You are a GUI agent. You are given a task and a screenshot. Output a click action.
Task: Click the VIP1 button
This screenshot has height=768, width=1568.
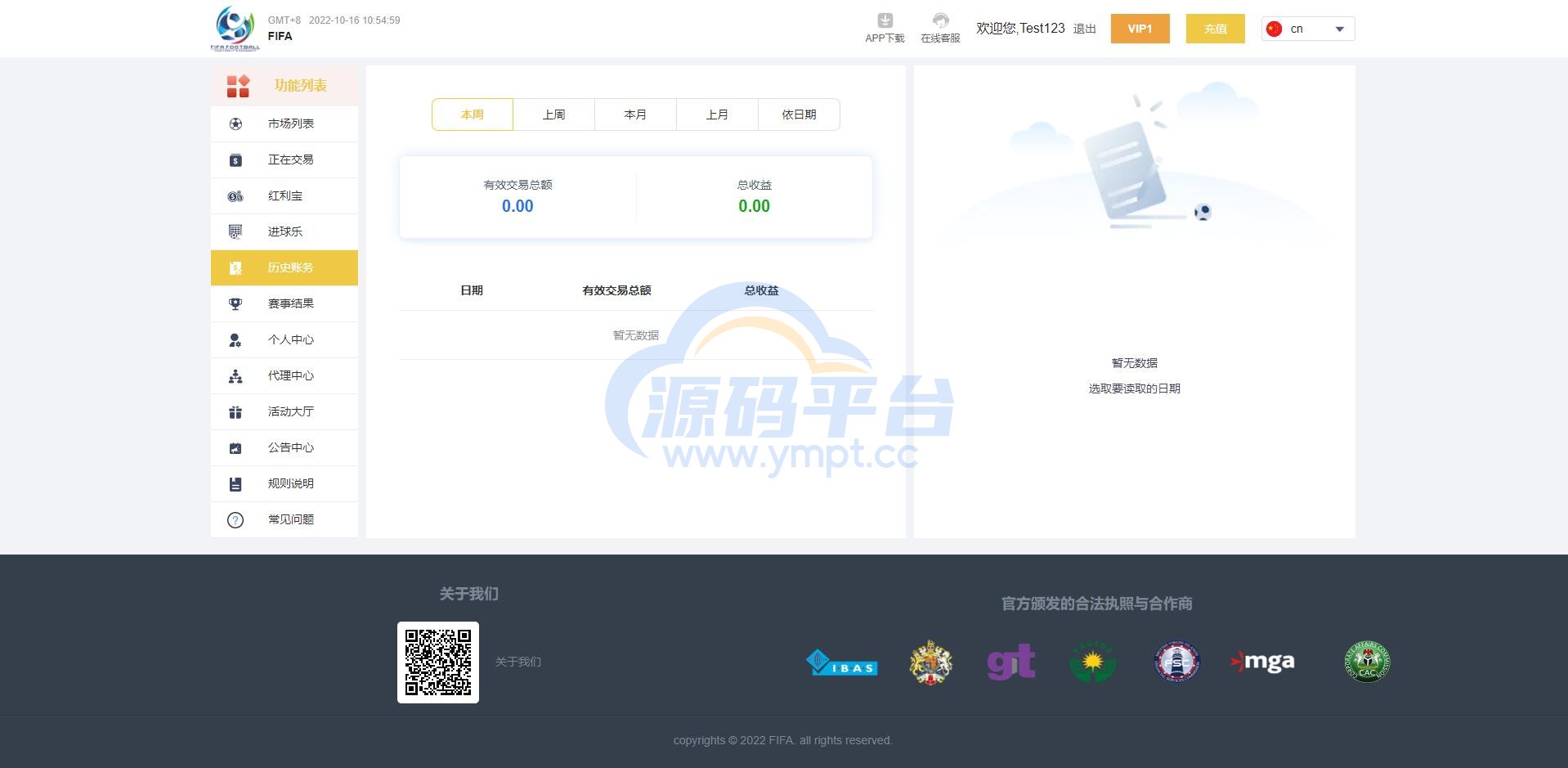click(1140, 29)
